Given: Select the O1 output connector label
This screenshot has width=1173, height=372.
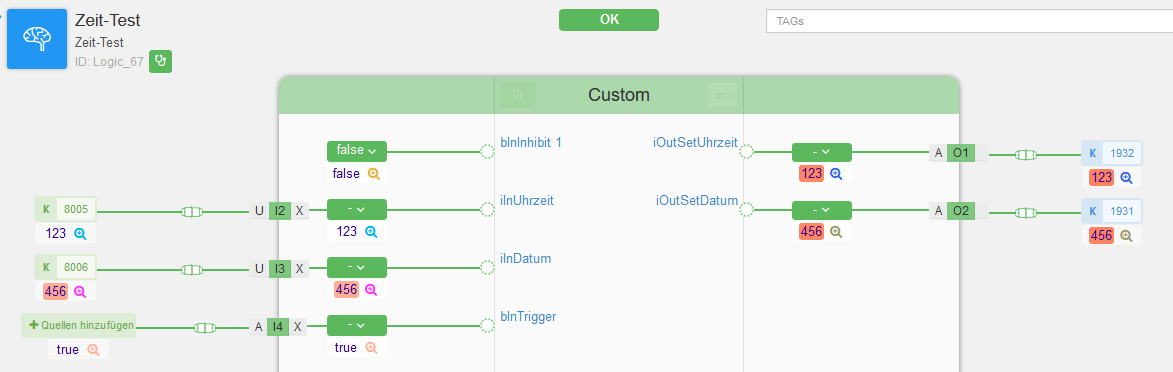Looking at the screenshot, I should coord(958,153).
